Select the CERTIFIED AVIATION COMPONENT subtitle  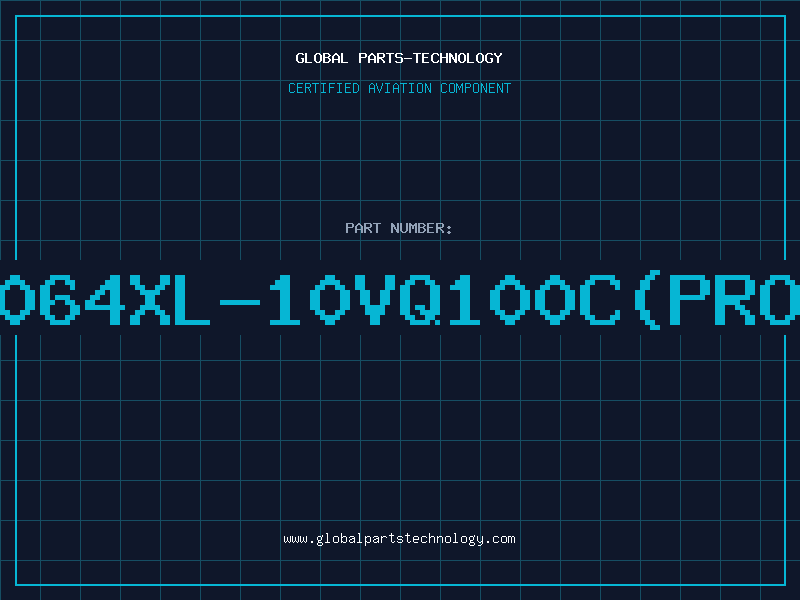coord(399,88)
